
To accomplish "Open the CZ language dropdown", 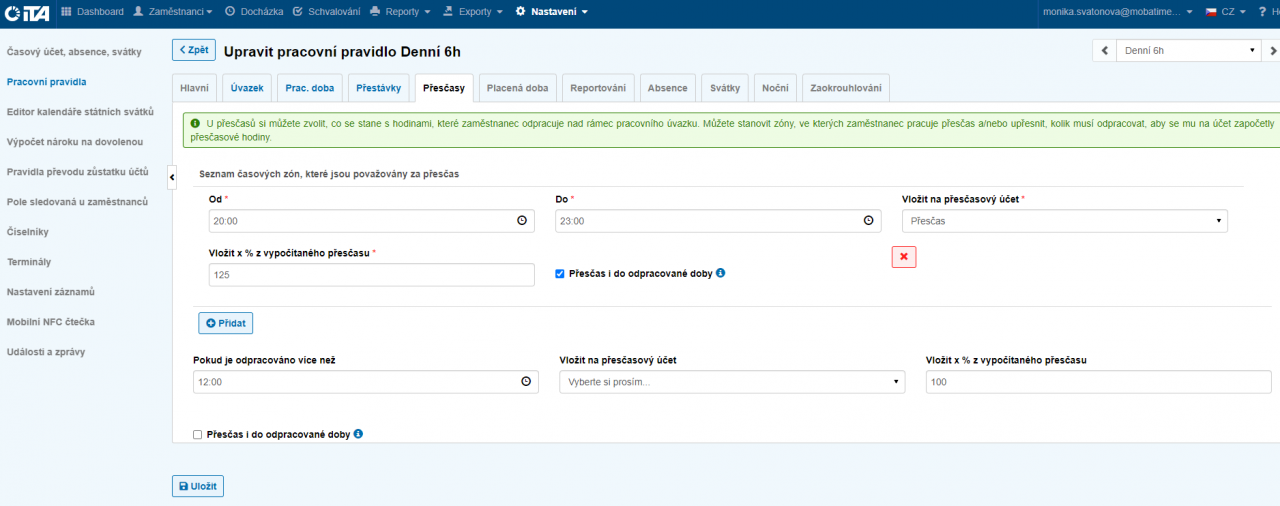I will 1225,12.
